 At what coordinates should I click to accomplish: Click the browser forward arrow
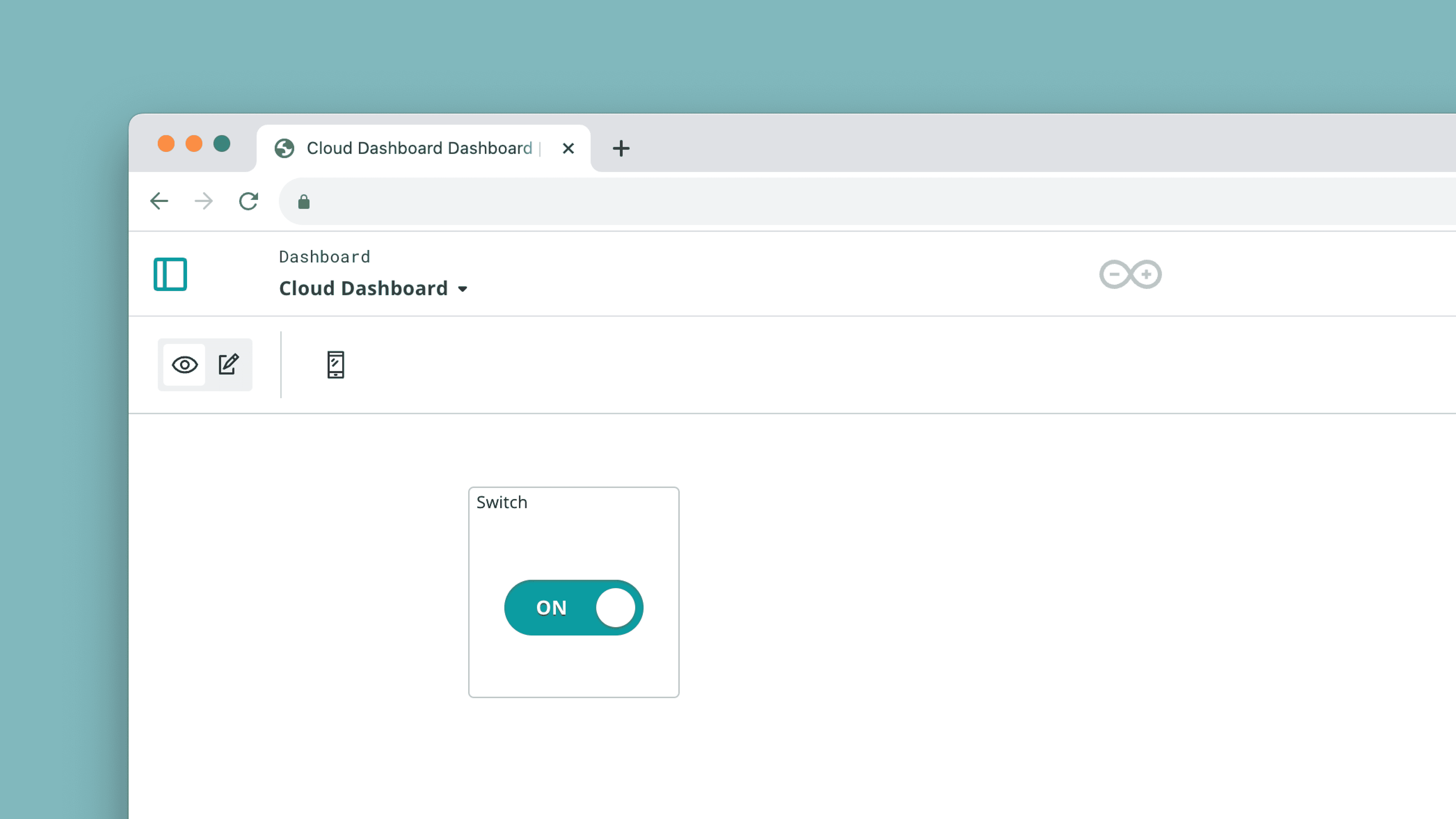[203, 201]
